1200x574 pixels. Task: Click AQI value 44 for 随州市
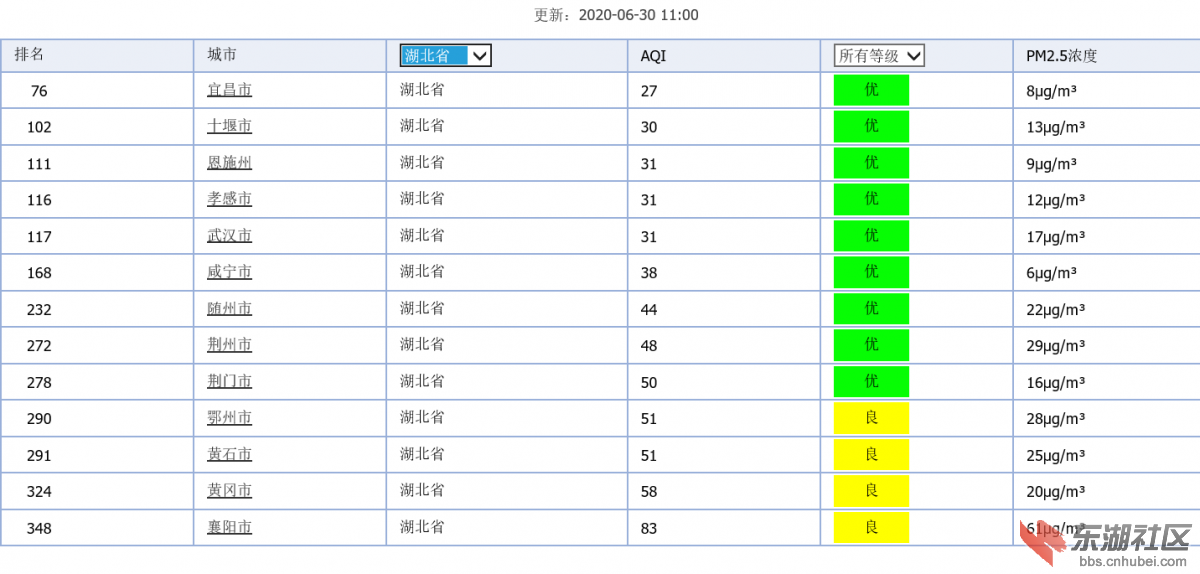649,310
